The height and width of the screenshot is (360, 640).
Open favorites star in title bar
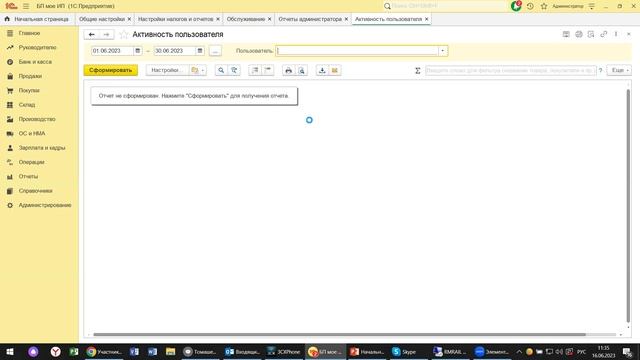pos(544,6)
